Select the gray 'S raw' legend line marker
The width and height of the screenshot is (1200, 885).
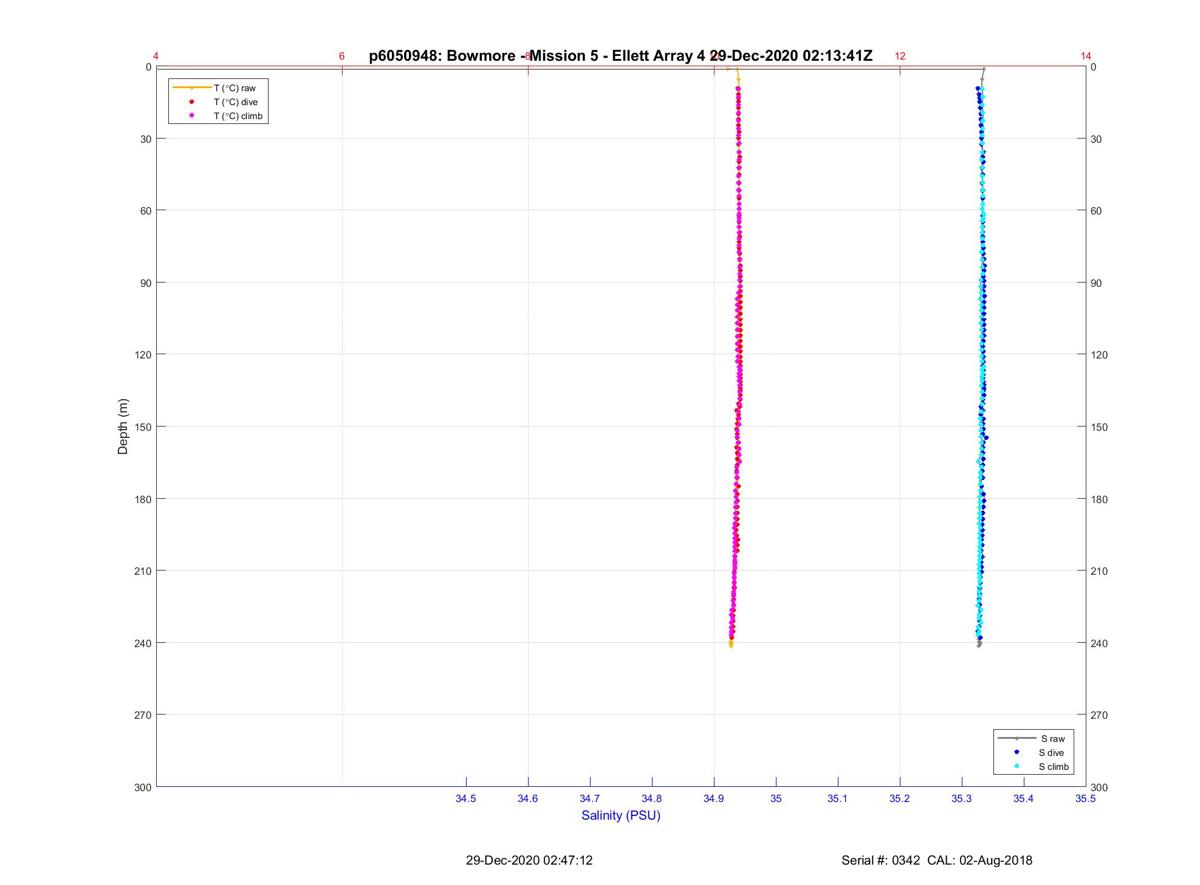[1016, 738]
